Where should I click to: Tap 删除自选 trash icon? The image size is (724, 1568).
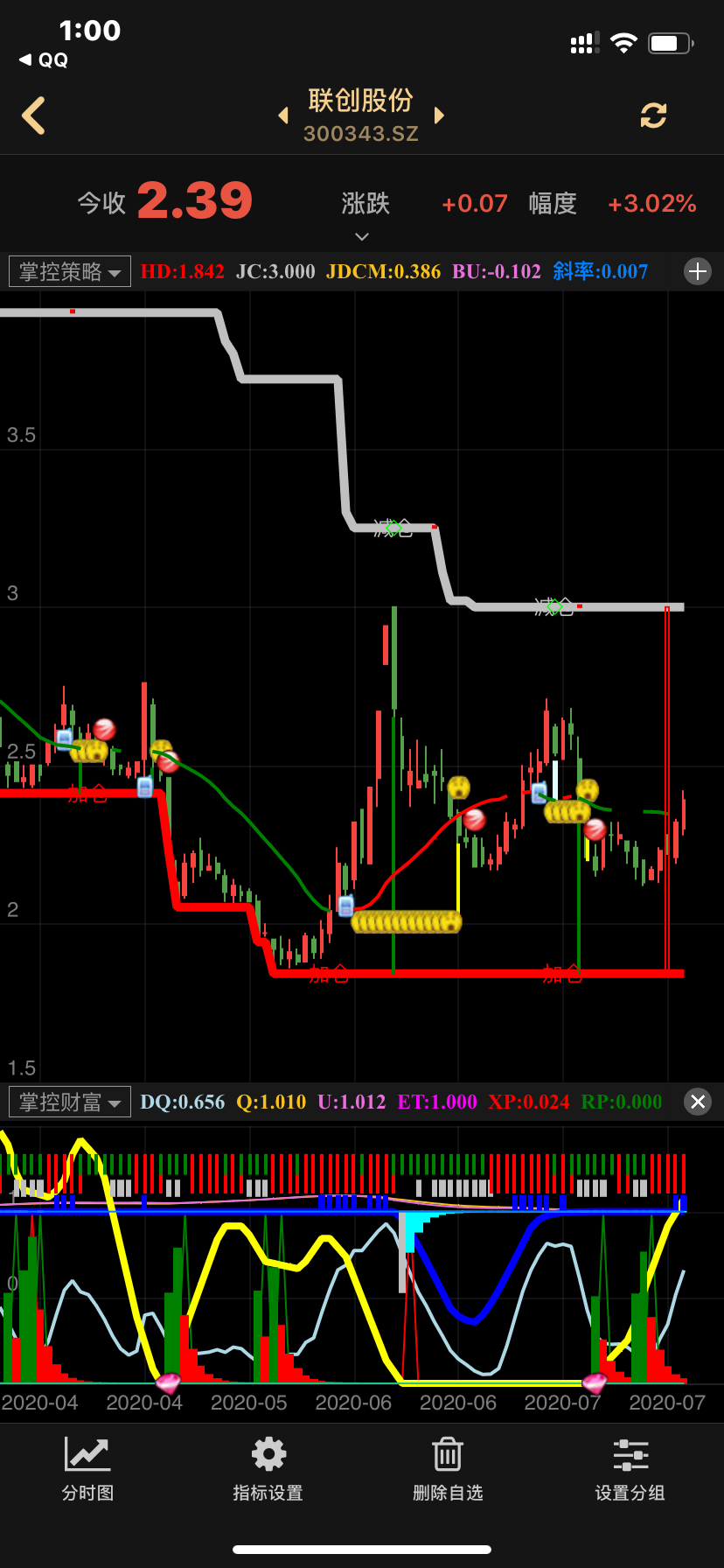(448, 1470)
